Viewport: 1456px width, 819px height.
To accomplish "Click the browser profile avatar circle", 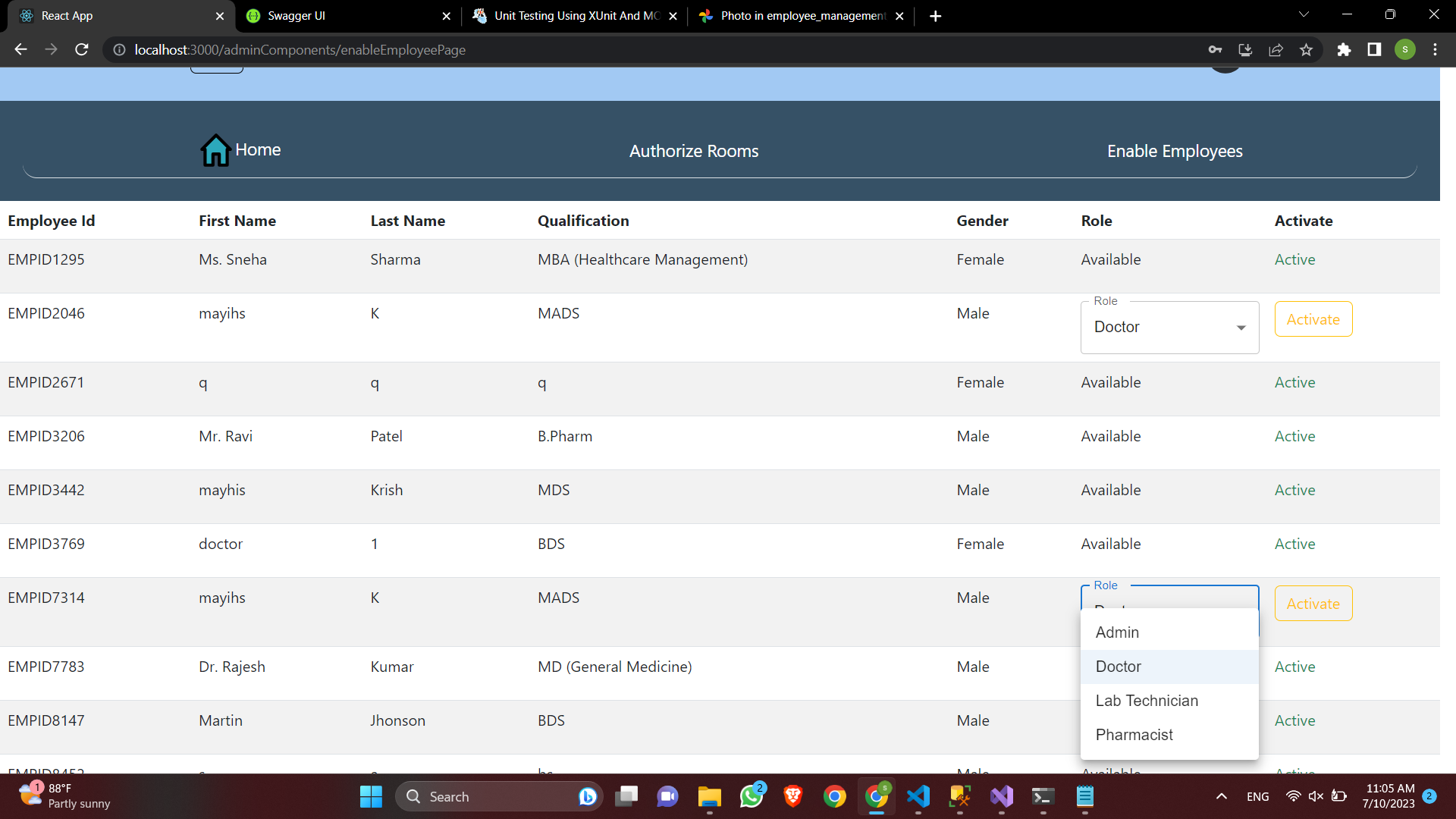I will click(1405, 49).
